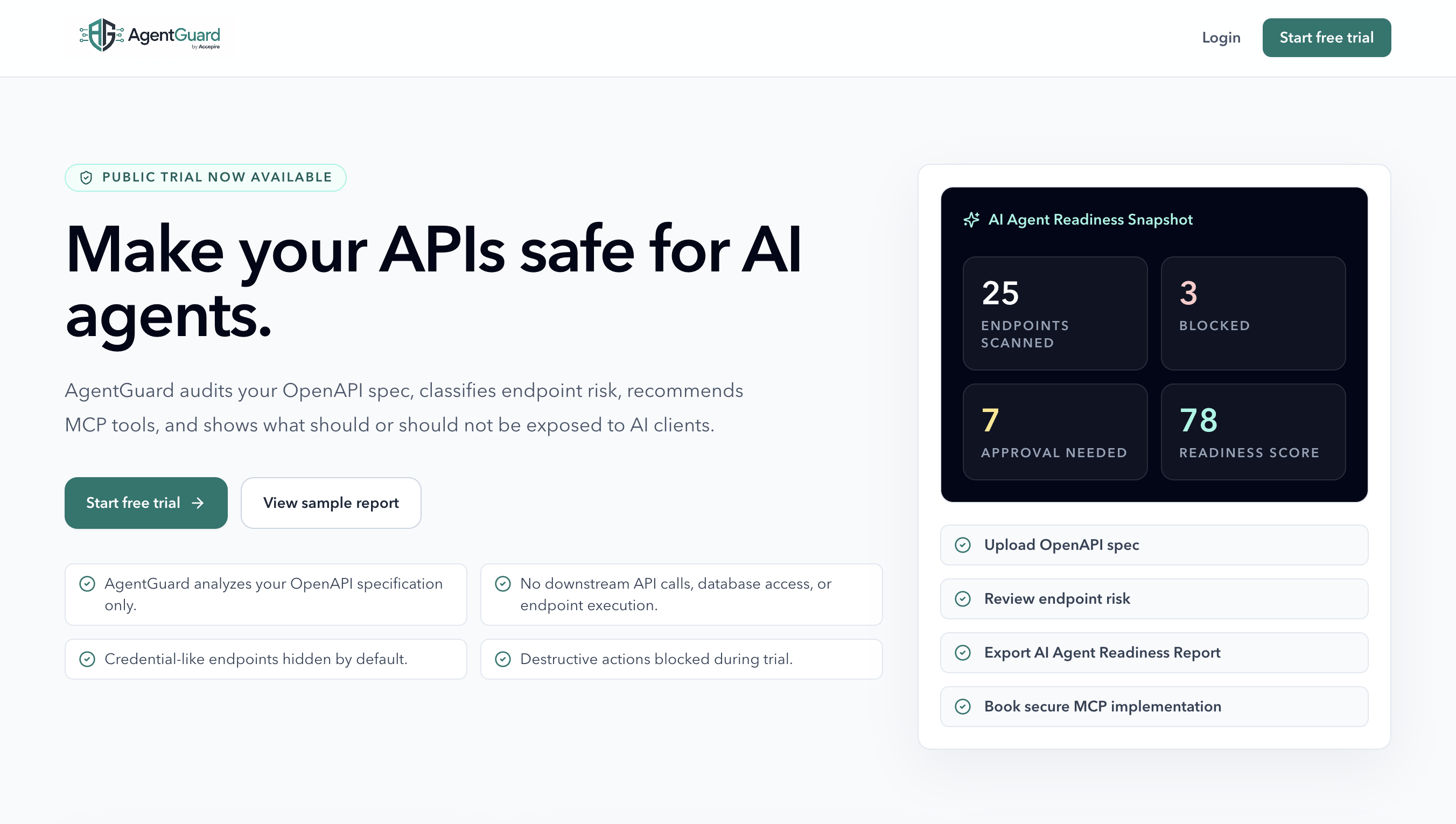Click the PUBLIC TRIAL NOW AVAILABLE badge text
The image size is (1456, 824).
tap(217, 177)
